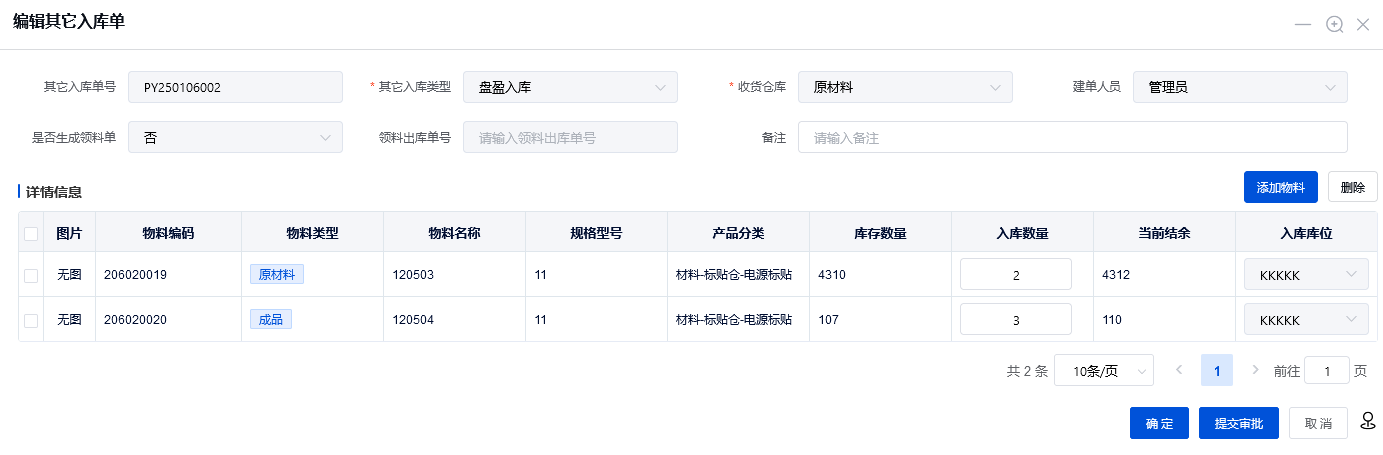Screen dimensions: 1383x455
Task: Expand the 收货仓库 dropdown showing 原材料
Action: pyautogui.click(x=905, y=87)
